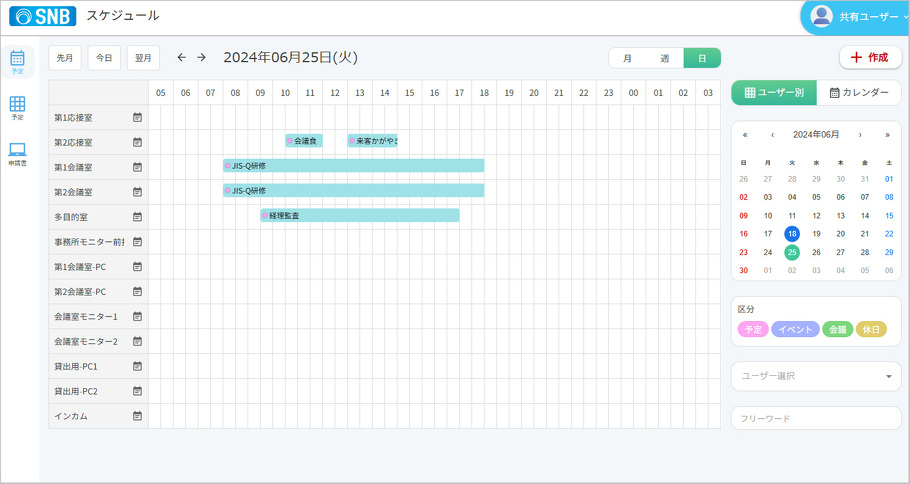910x484 pixels.
Task: Jump to the next year in the mini calendar
Action: click(887, 135)
